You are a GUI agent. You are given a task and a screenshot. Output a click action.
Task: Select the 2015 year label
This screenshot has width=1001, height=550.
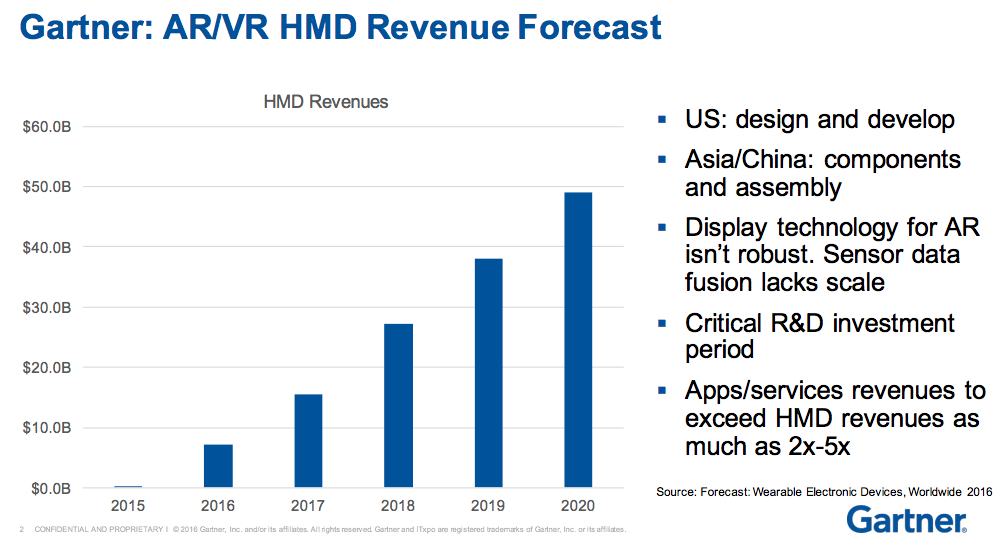(x=128, y=506)
